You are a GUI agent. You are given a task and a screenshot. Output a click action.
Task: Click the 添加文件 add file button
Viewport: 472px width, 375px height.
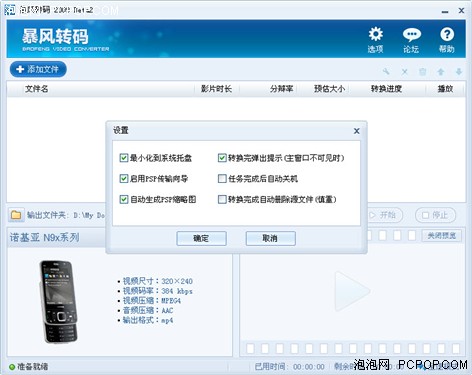pyautogui.click(x=38, y=69)
